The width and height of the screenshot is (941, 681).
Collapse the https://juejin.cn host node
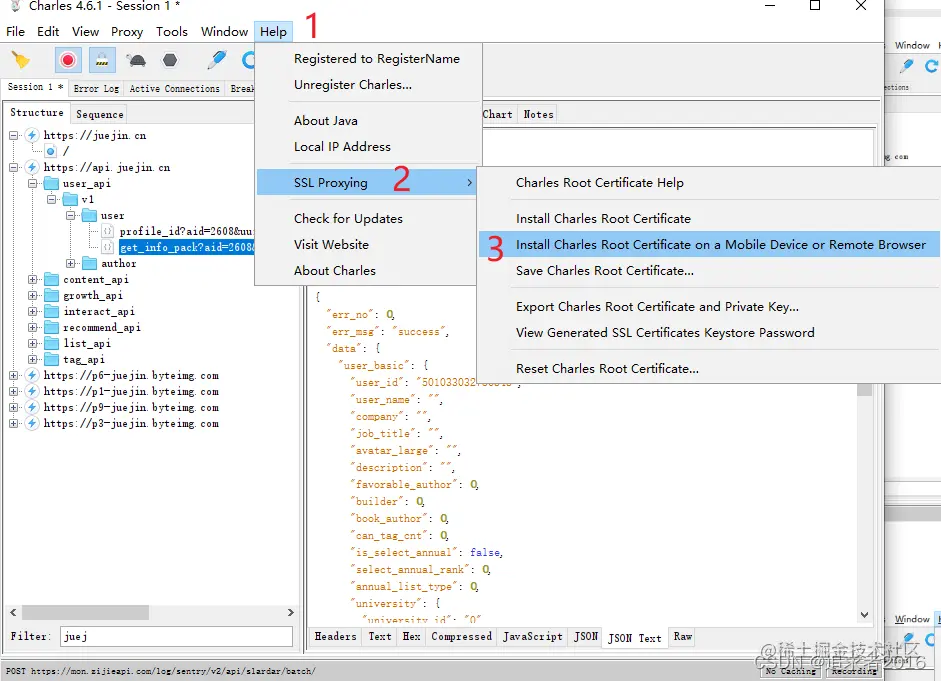tap(13, 136)
